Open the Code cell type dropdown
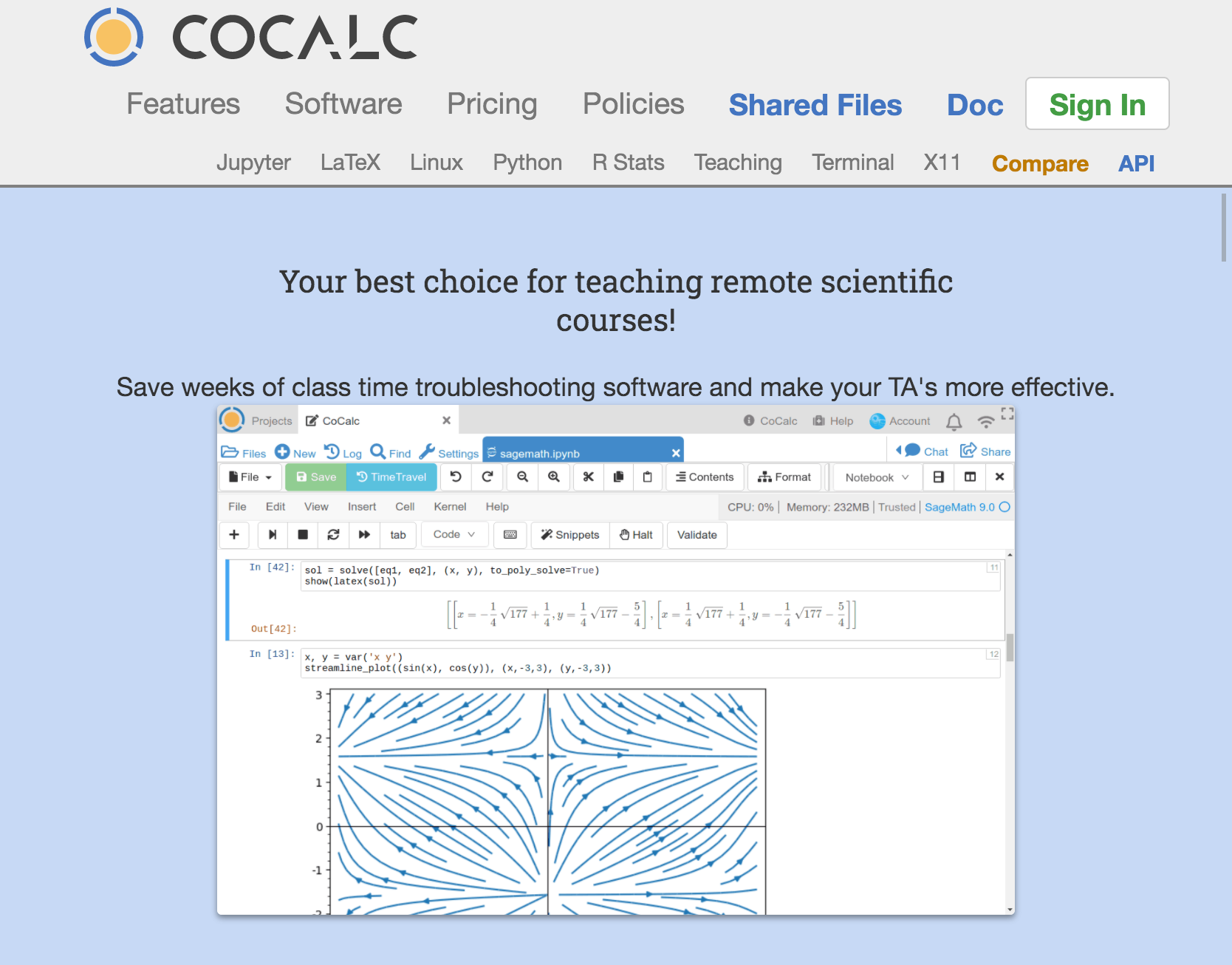This screenshot has height=965, width=1232. pyautogui.click(x=454, y=534)
